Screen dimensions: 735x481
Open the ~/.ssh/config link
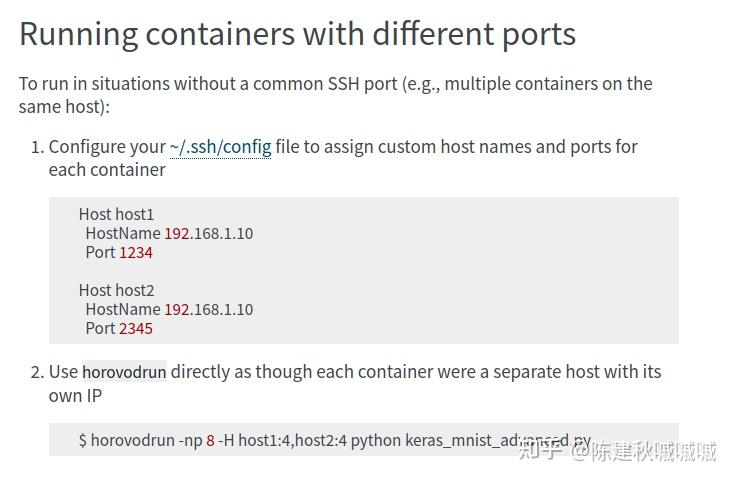[x=220, y=147]
